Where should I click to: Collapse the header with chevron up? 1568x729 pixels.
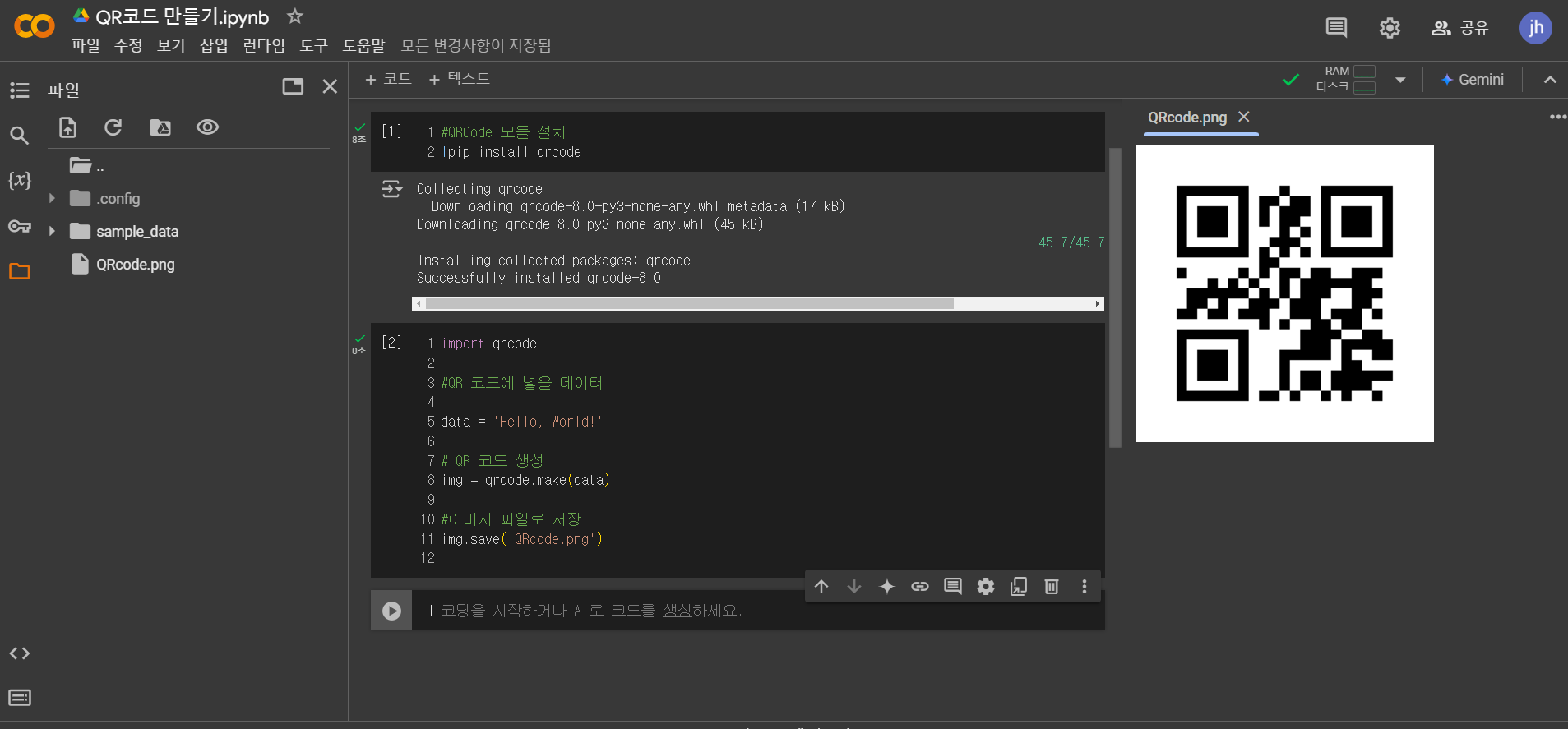pos(1550,80)
